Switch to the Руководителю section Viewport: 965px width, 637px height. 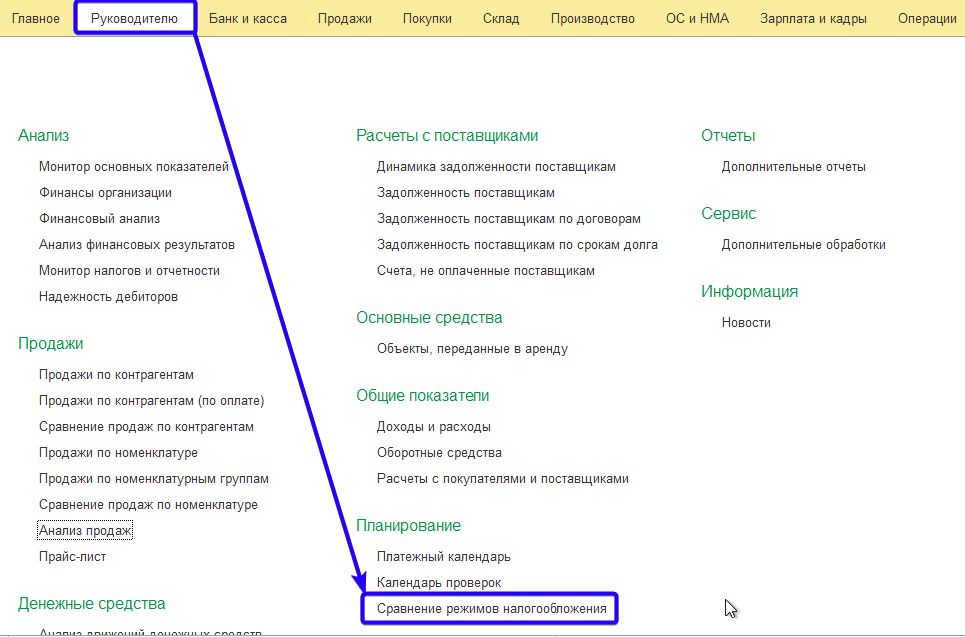pos(134,18)
